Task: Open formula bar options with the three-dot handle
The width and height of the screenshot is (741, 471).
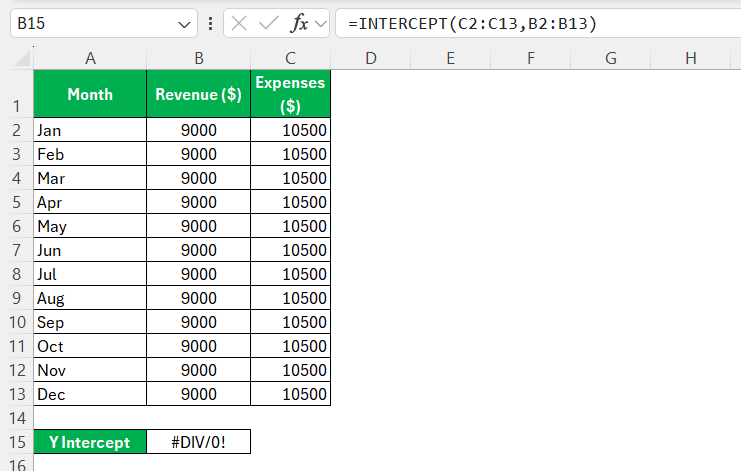Action: click(x=210, y=23)
